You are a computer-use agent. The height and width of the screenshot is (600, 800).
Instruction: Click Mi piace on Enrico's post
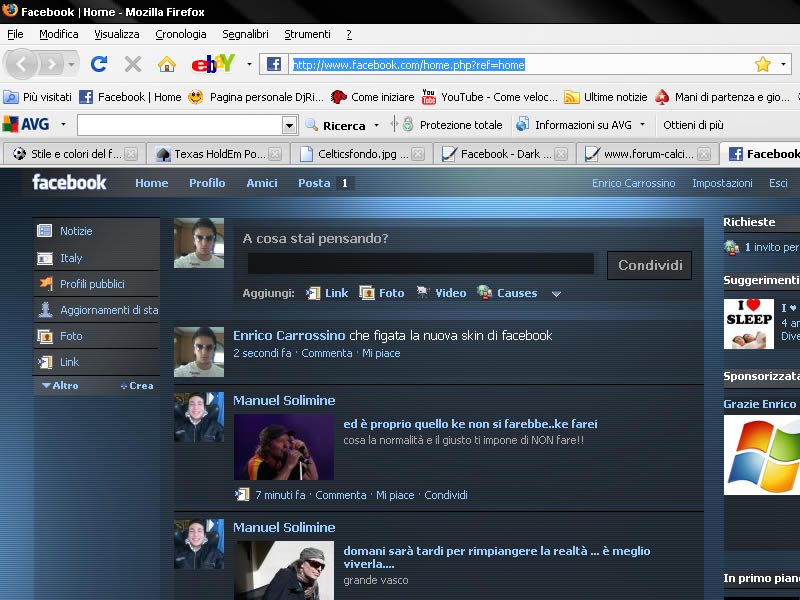click(381, 353)
